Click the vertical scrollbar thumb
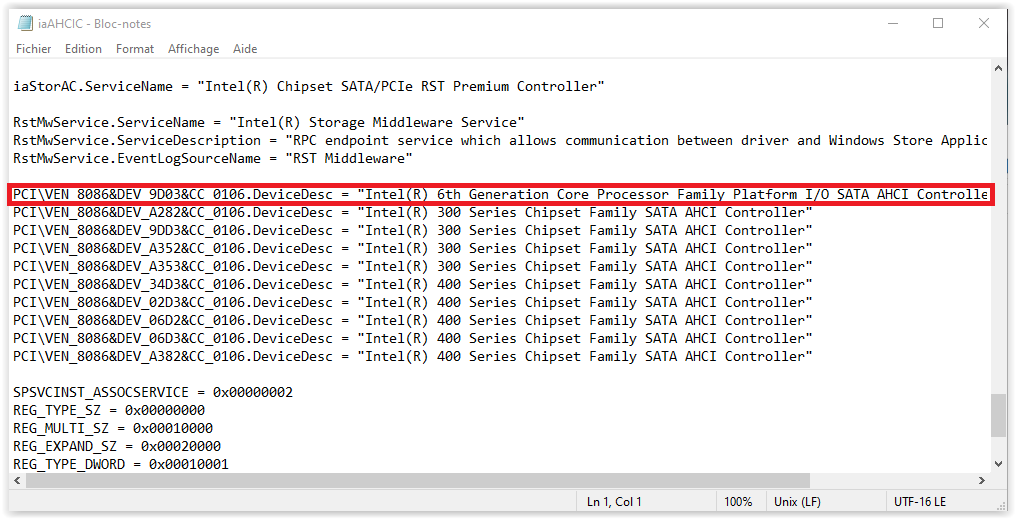Viewport: 1016px width, 519px height. (999, 416)
